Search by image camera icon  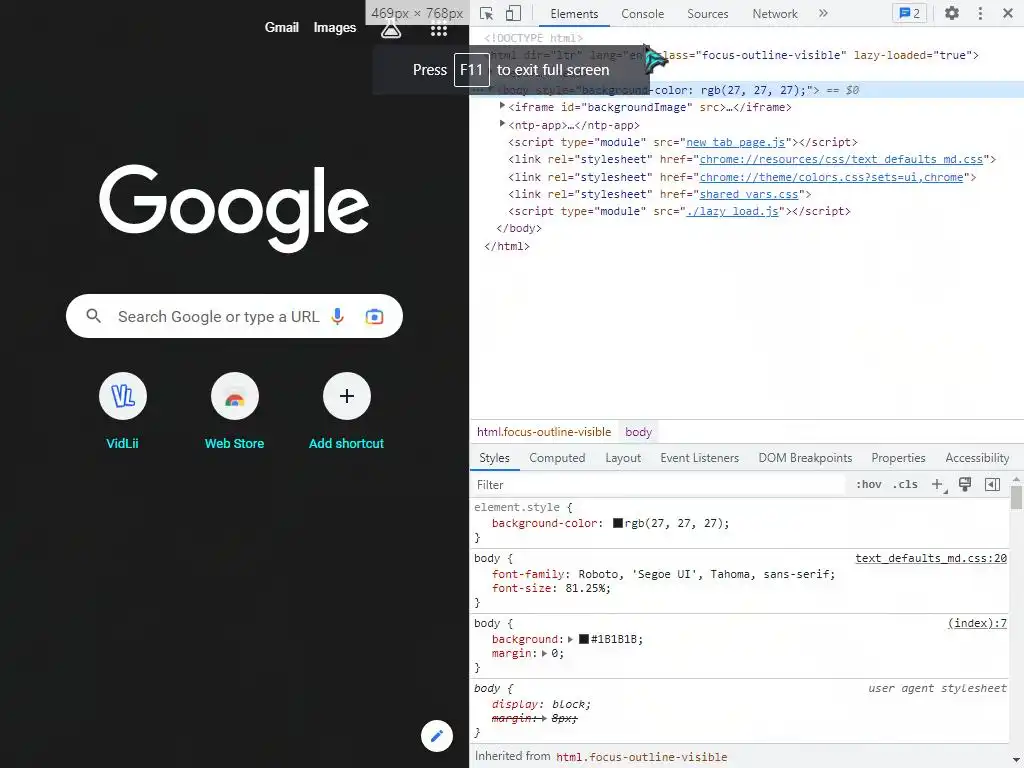[374, 317]
